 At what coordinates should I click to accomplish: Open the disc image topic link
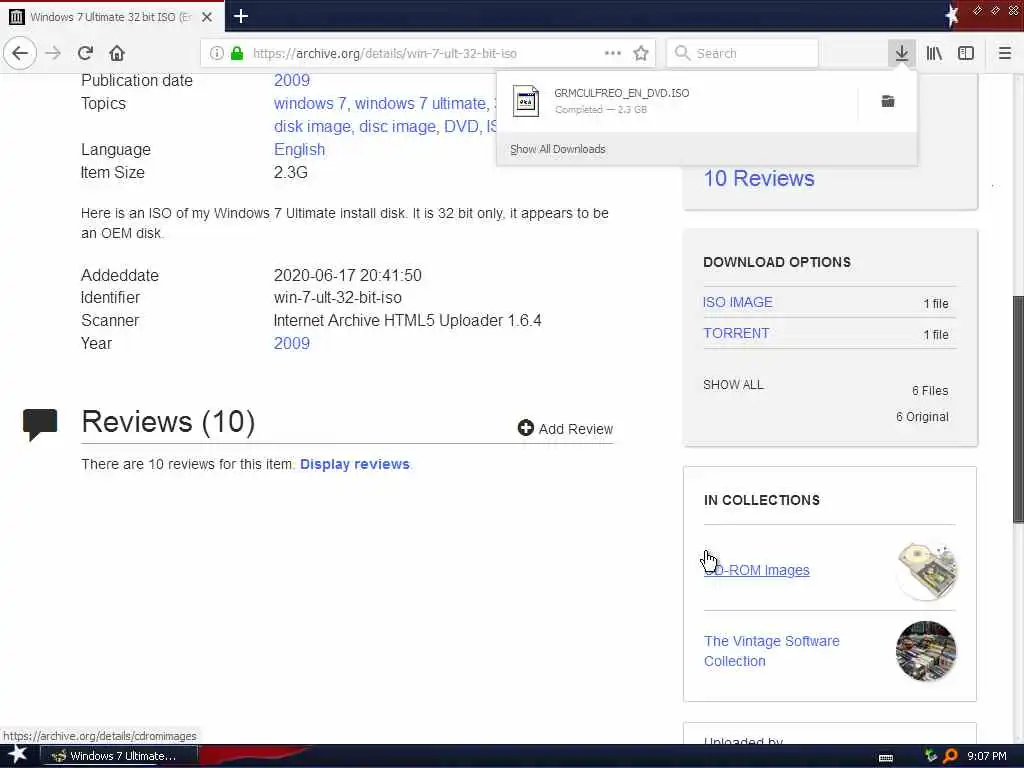(x=397, y=126)
